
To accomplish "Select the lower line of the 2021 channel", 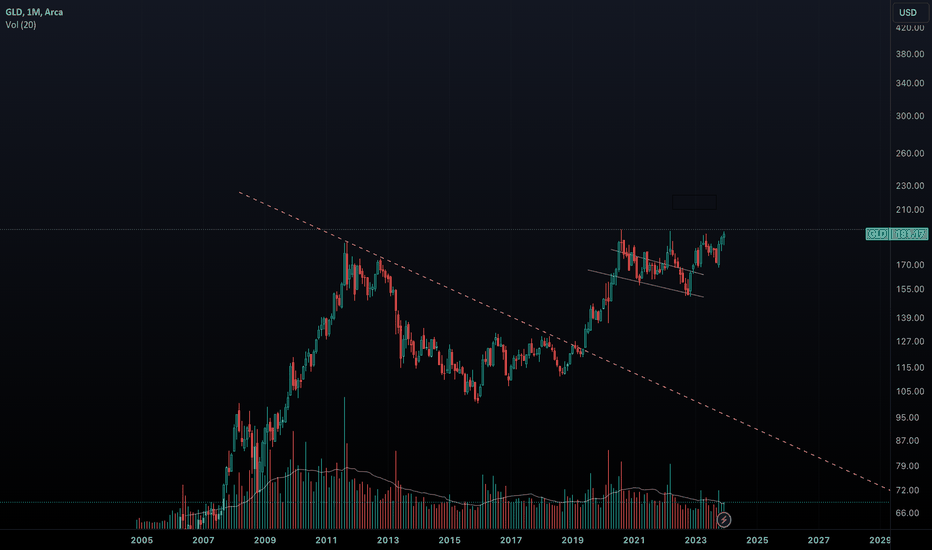I will [645, 284].
